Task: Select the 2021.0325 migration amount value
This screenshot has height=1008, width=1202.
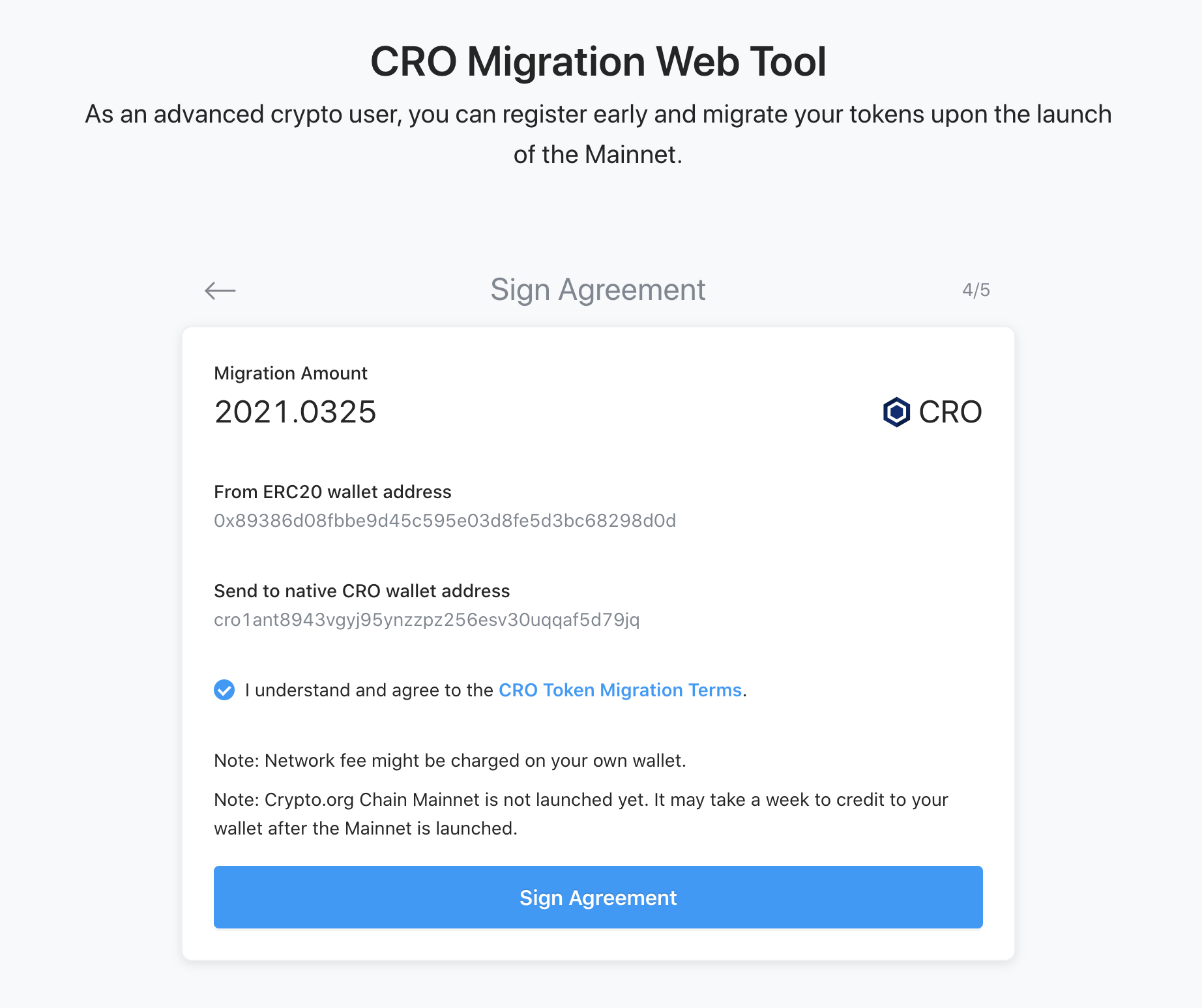Action: point(295,412)
